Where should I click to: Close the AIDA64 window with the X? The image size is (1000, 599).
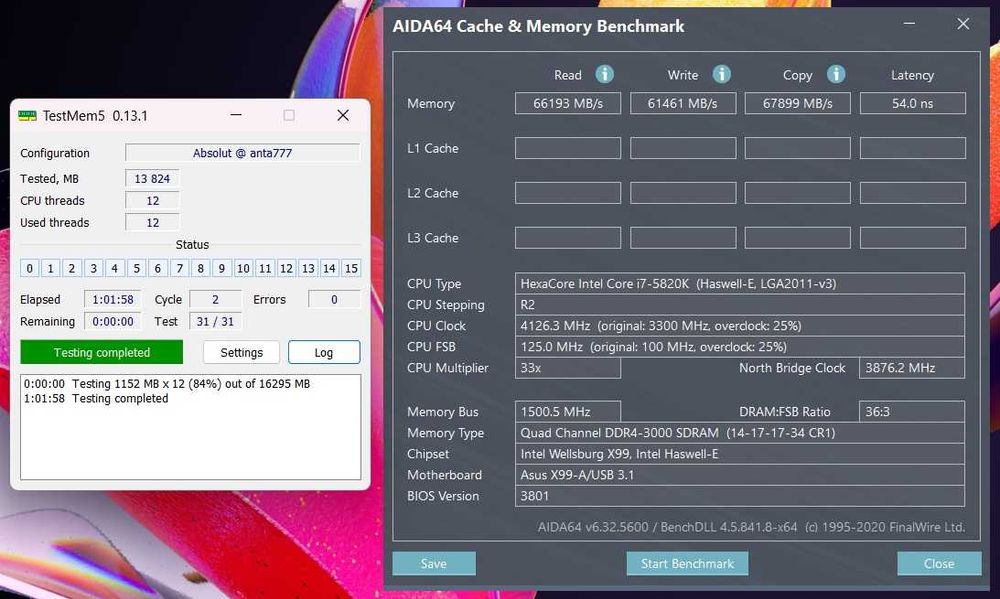963,24
